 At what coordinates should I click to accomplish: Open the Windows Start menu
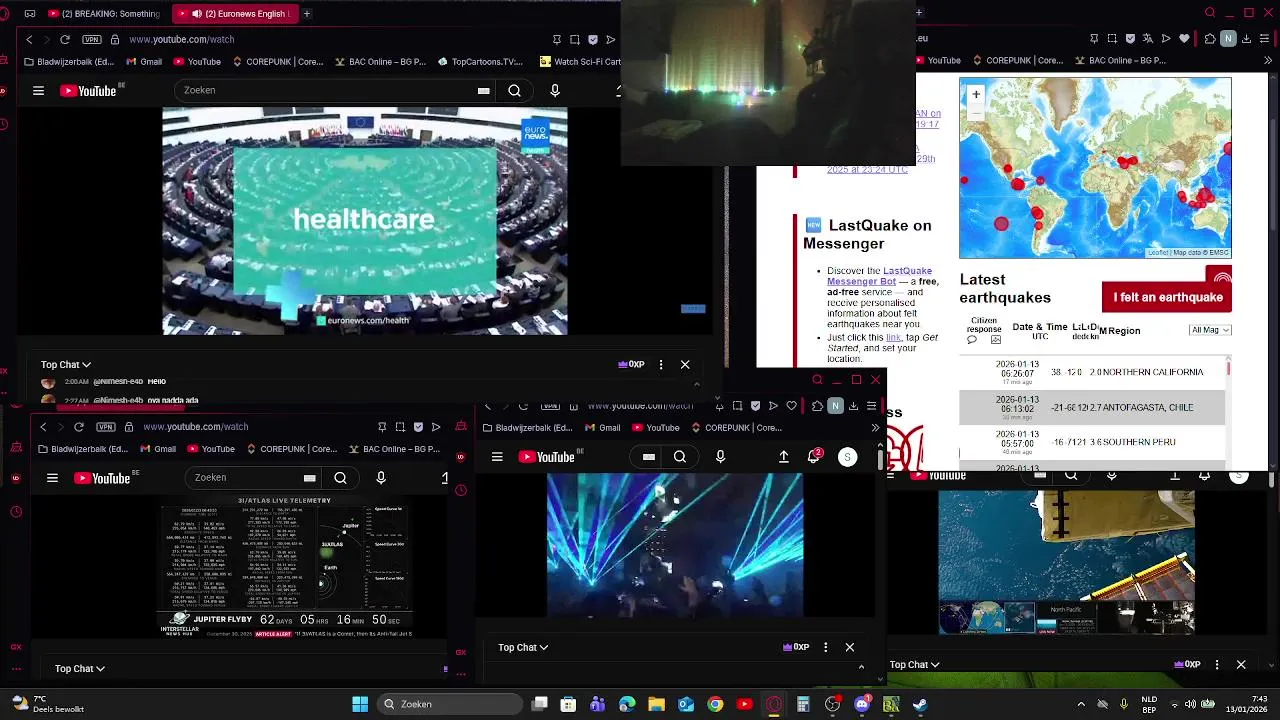coord(359,704)
